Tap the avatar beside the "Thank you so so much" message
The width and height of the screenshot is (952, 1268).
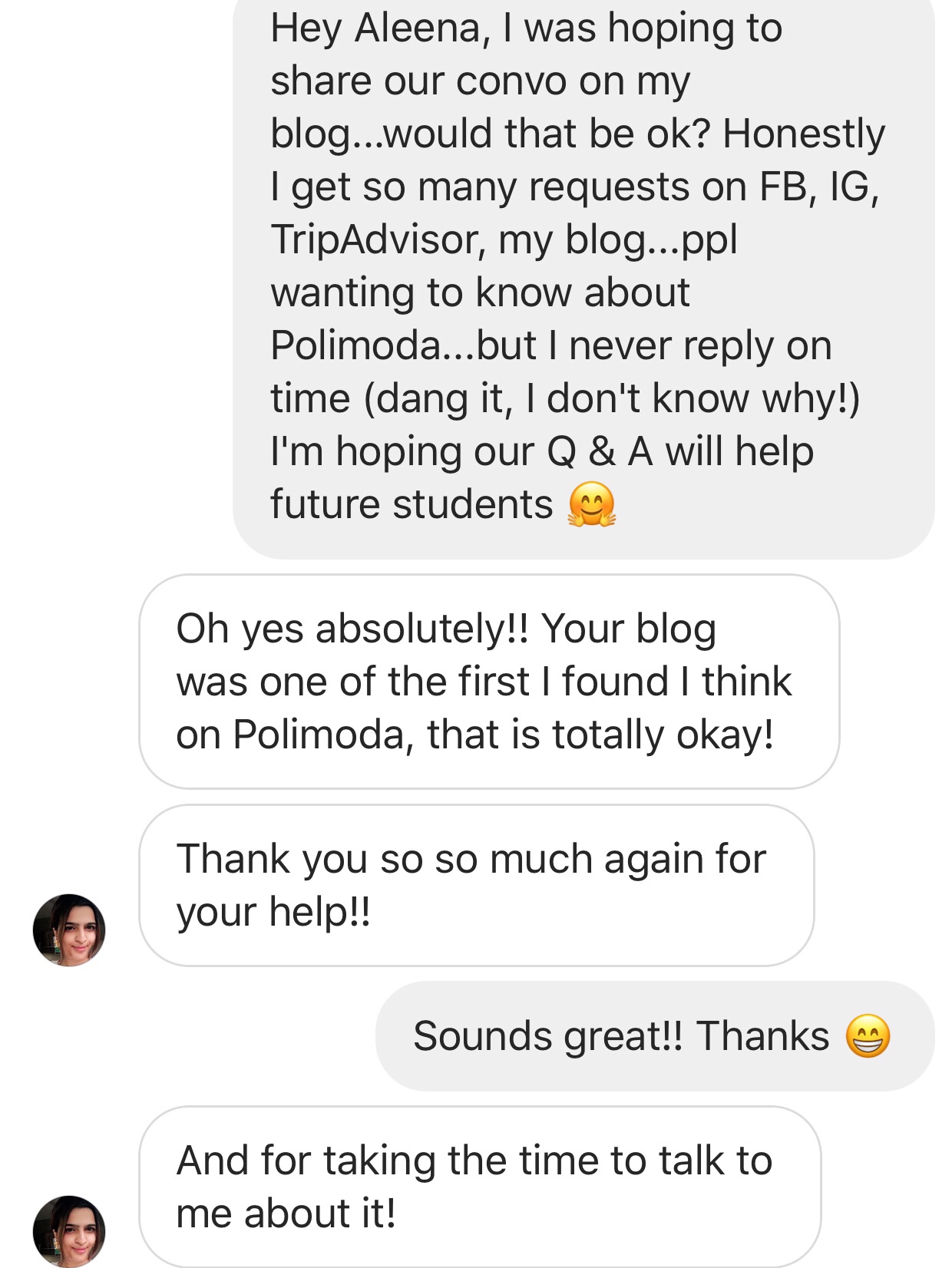point(69,930)
